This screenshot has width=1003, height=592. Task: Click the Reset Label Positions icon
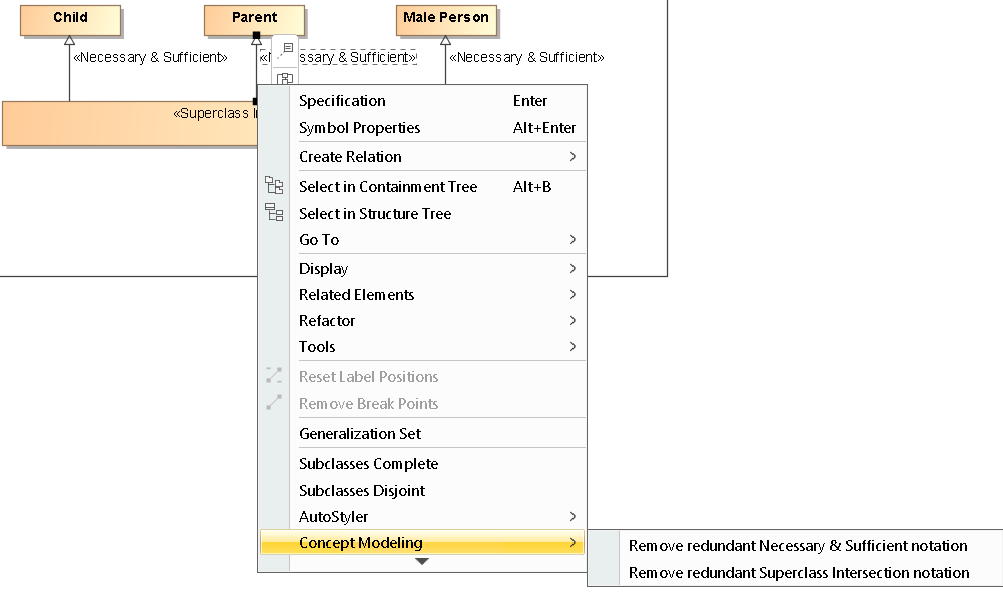(274, 376)
